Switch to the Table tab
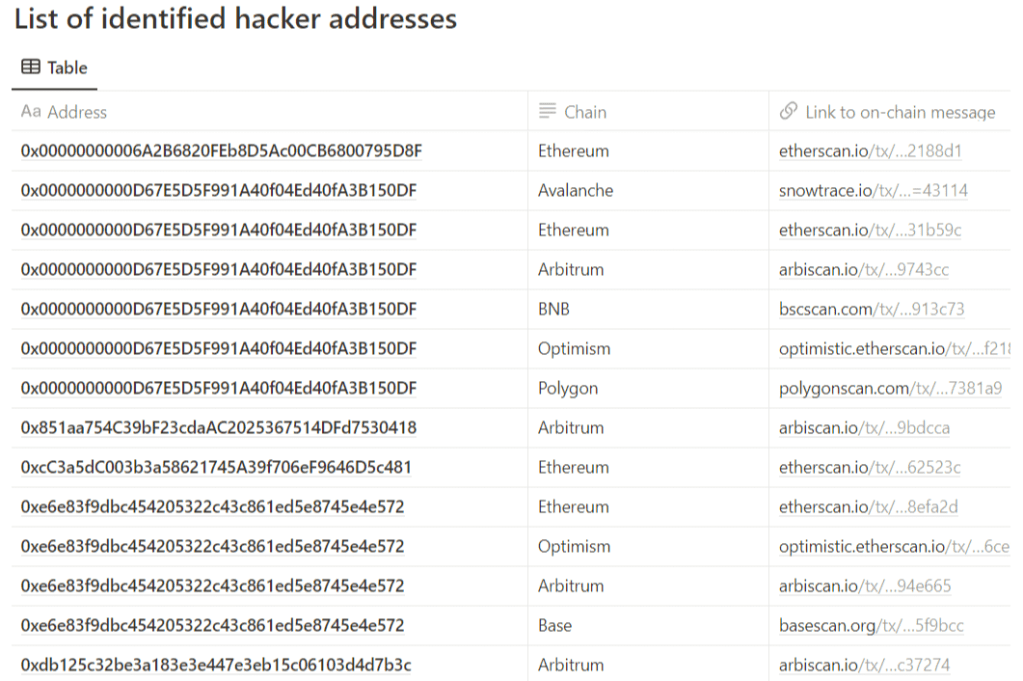This screenshot has height=681, width=1023. point(54,68)
